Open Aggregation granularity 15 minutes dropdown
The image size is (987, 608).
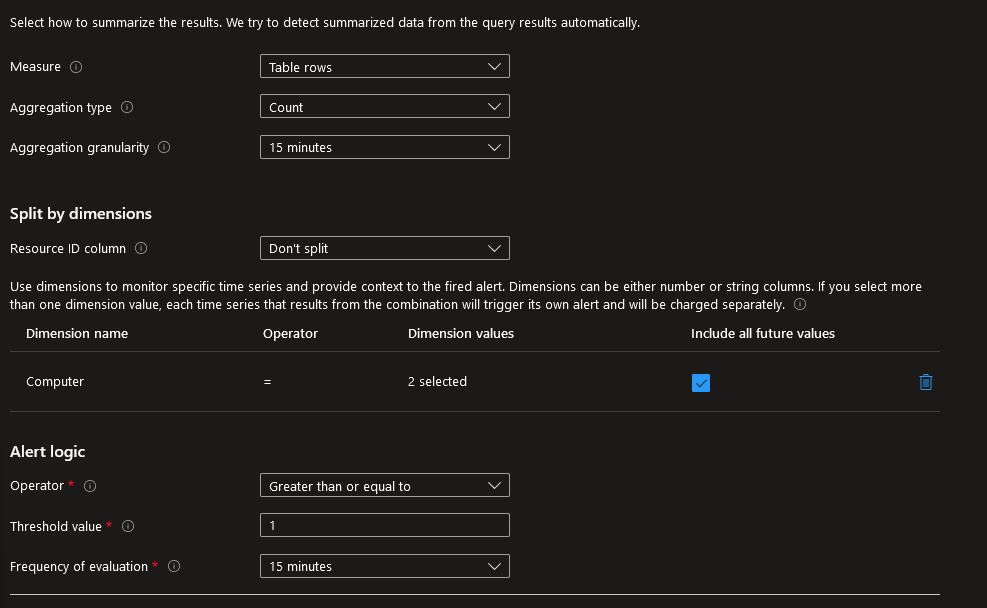coord(384,147)
